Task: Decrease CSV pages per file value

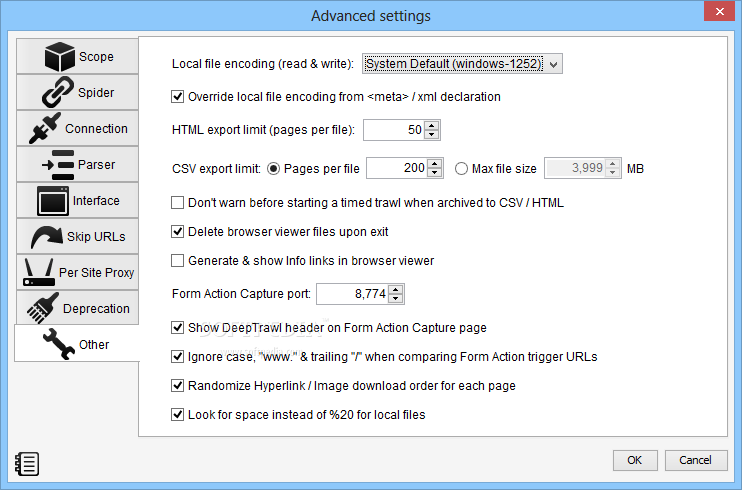Action: point(435,173)
